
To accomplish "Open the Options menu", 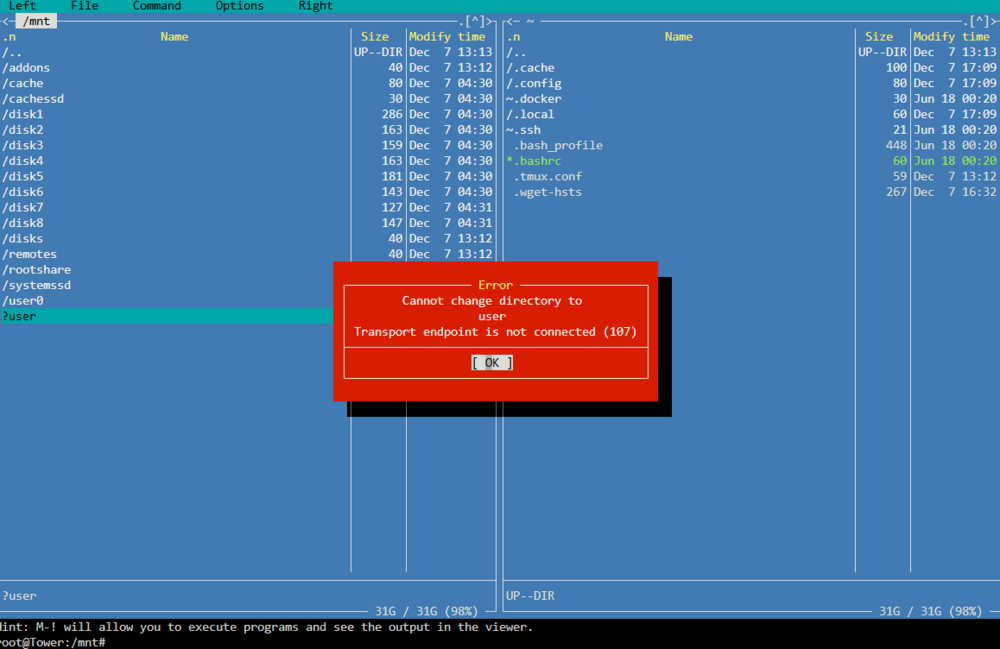I will pyautogui.click(x=239, y=6).
